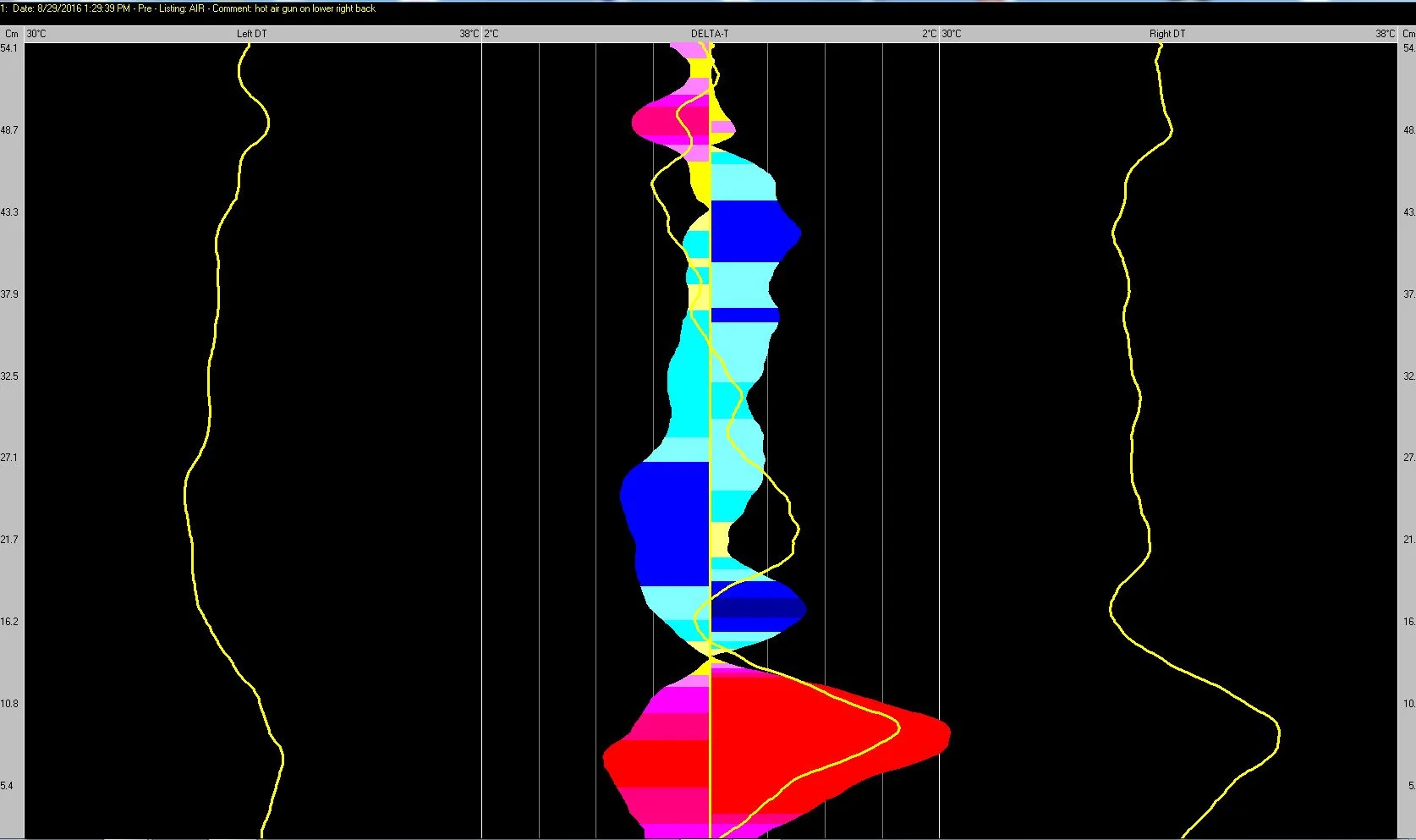Click the right 2°C label of DELTA-T

929,34
